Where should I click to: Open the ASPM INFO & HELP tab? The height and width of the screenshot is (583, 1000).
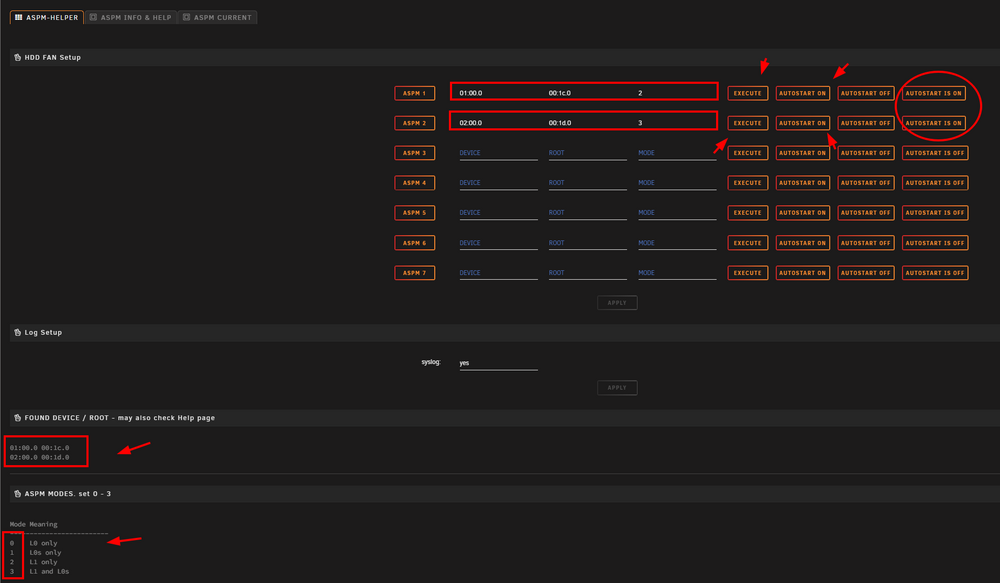pyautogui.click(x=131, y=17)
